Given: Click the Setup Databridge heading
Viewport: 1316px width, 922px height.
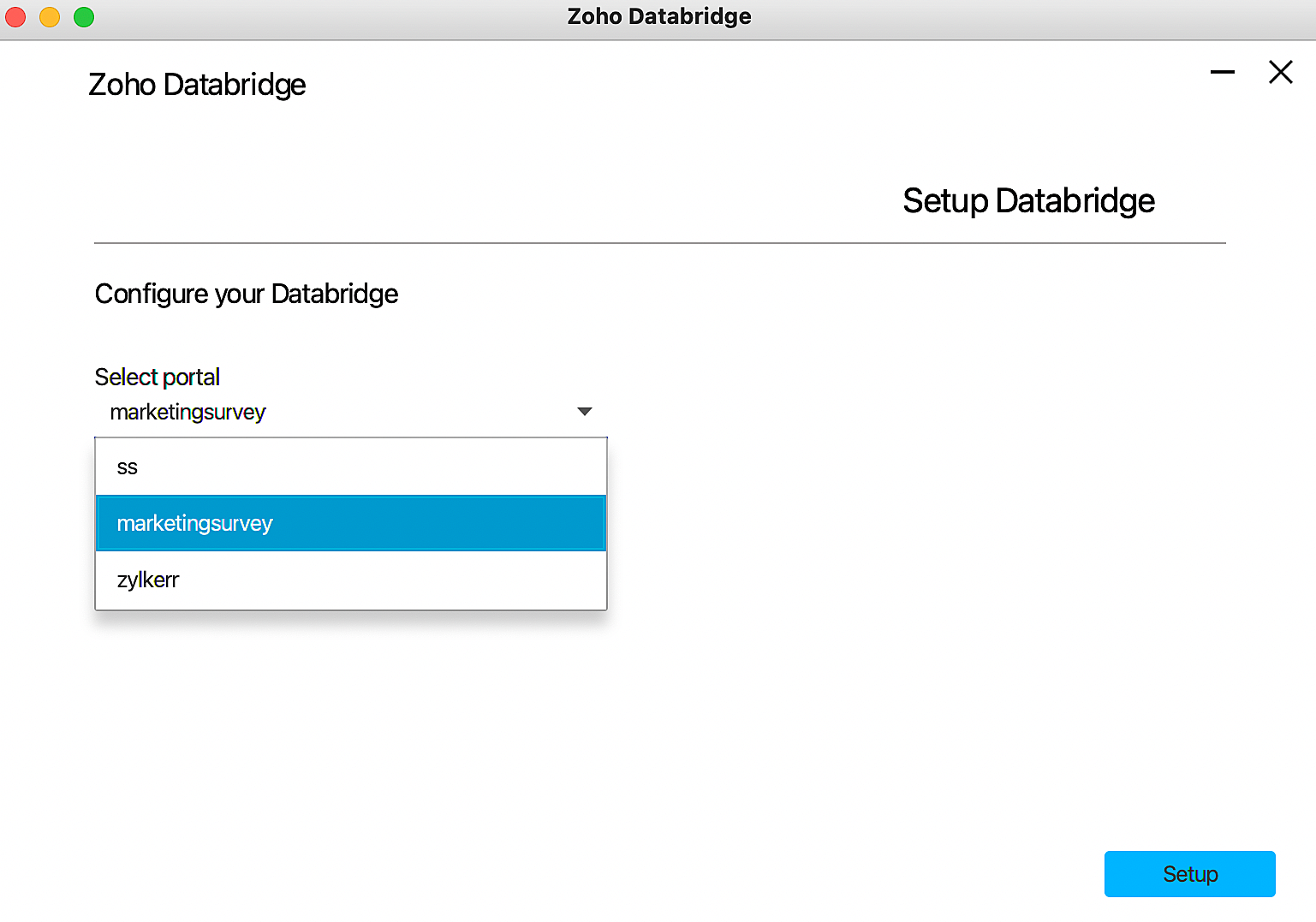Looking at the screenshot, I should [x=1028, y=201].
